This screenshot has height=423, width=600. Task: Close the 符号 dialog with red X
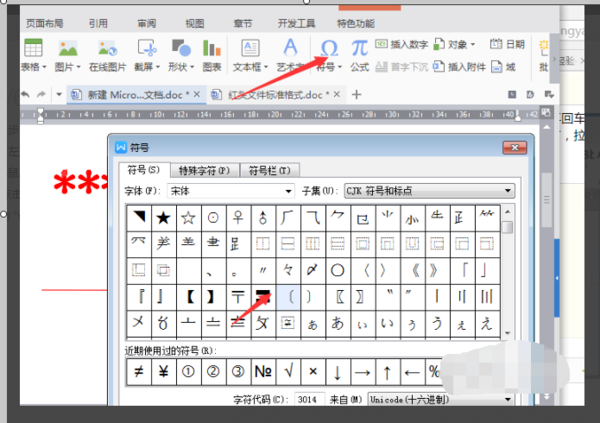pos(515,147)
